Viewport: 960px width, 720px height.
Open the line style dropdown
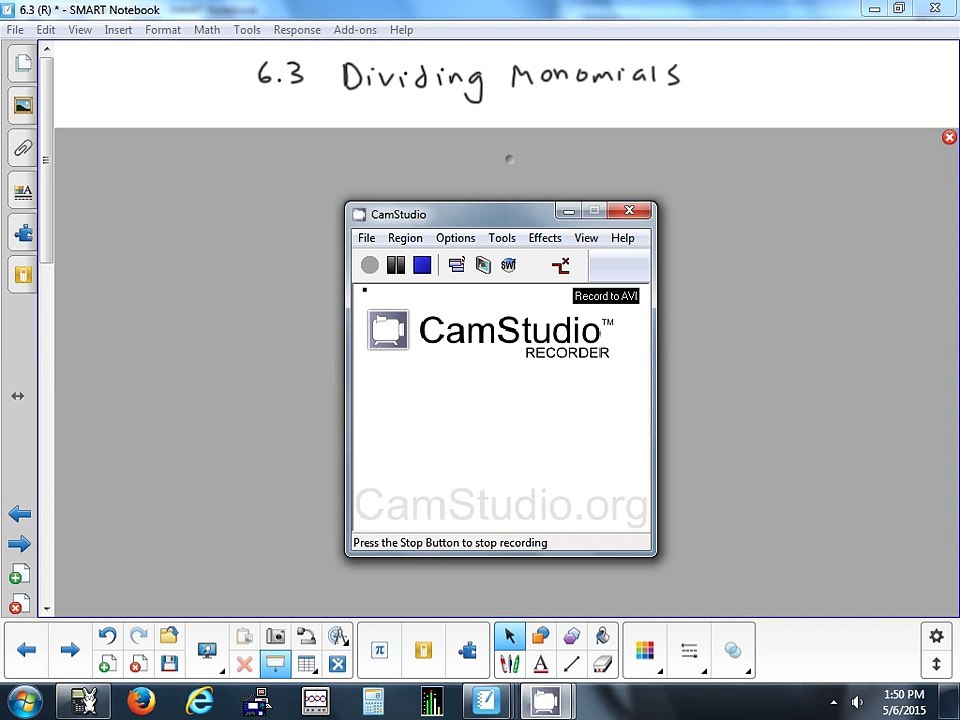click(x=689, y=650)
